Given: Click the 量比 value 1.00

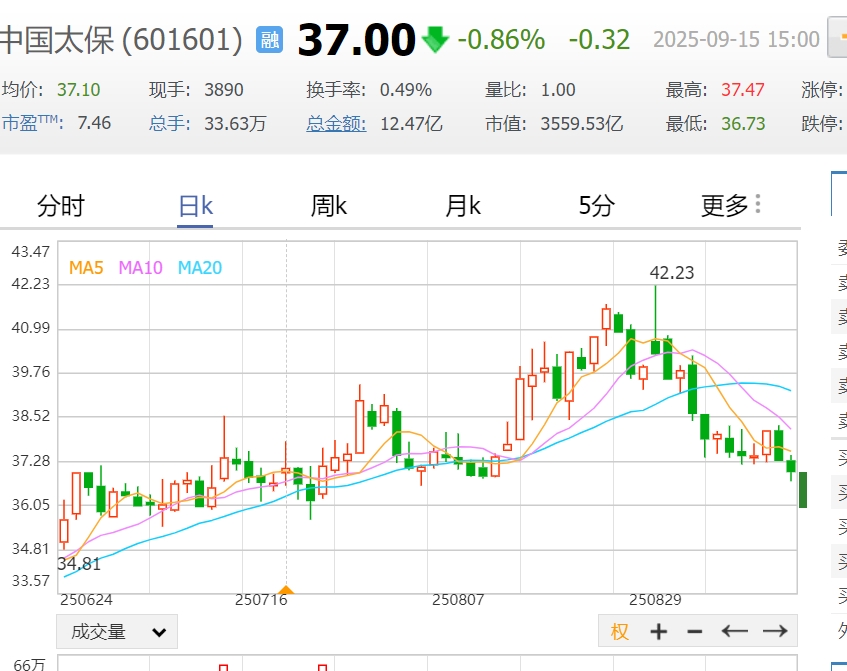Looking at the screenshot, I should pyautogui.click(x=558, y=90).
